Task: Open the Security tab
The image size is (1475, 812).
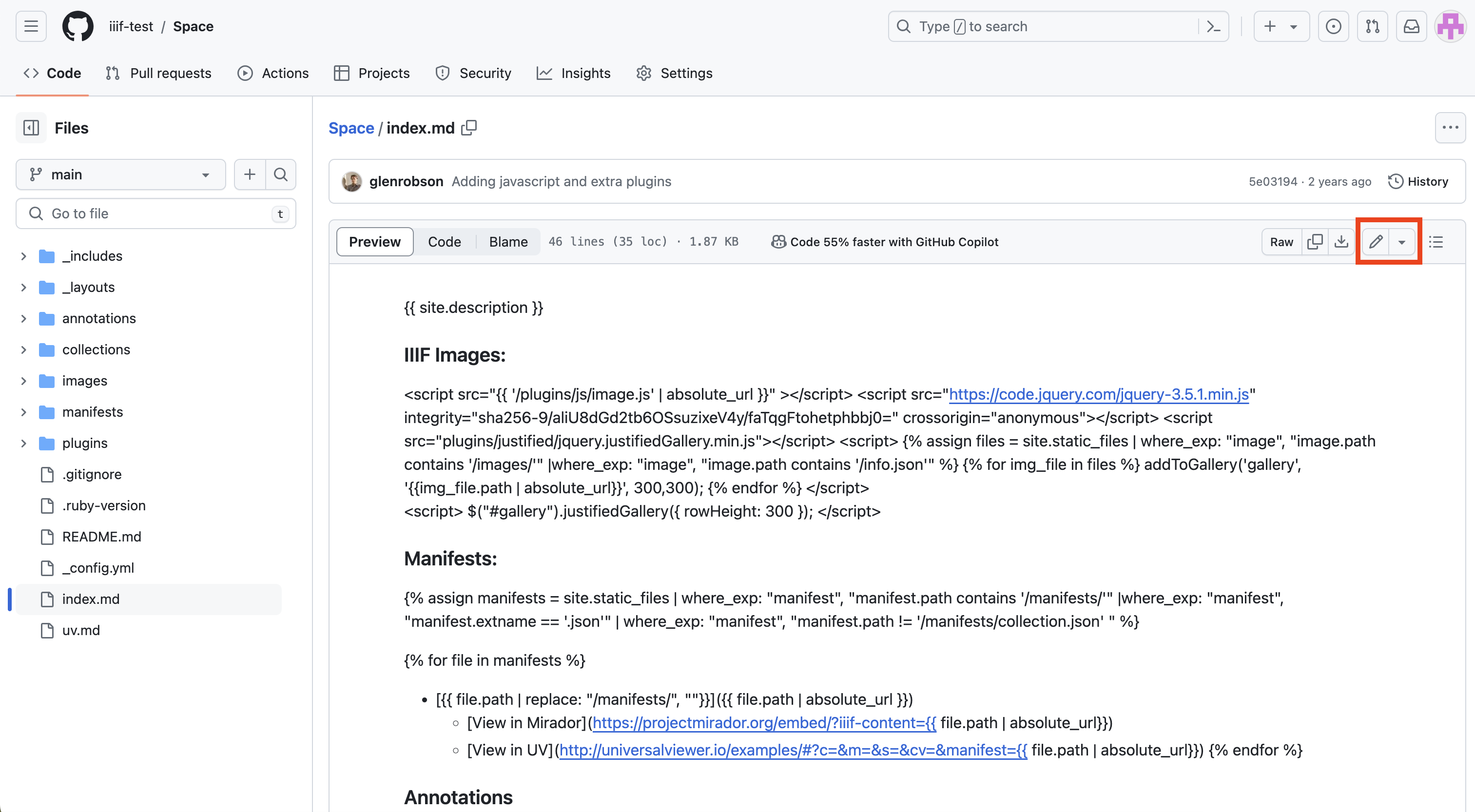Action: click(473, 73)
